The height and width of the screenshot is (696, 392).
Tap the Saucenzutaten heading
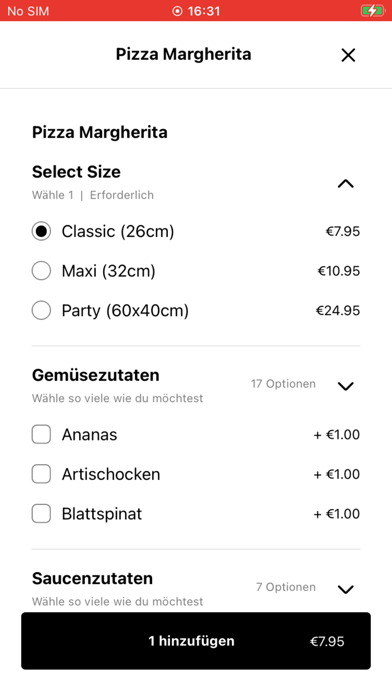[x=92, y=578]
